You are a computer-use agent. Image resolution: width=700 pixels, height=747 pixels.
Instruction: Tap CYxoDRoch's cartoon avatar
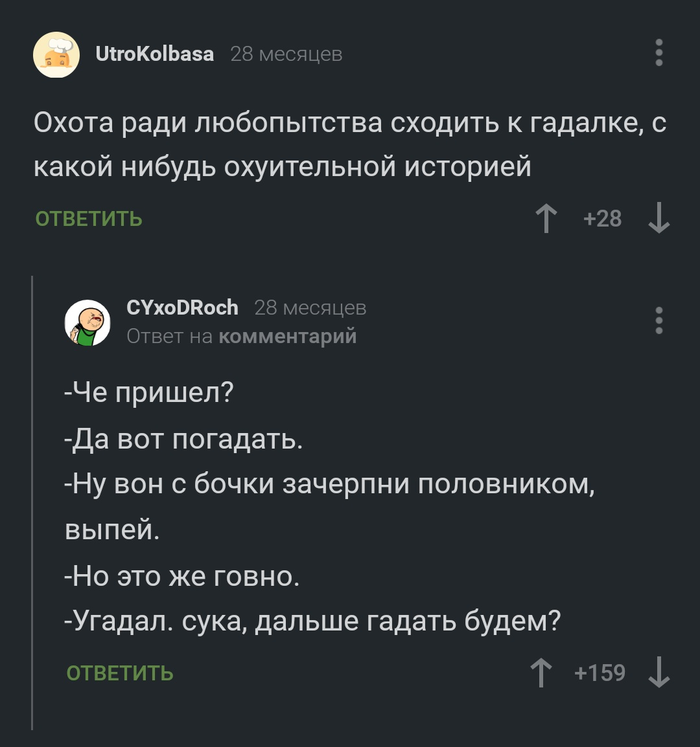click(x=88, y=322)
